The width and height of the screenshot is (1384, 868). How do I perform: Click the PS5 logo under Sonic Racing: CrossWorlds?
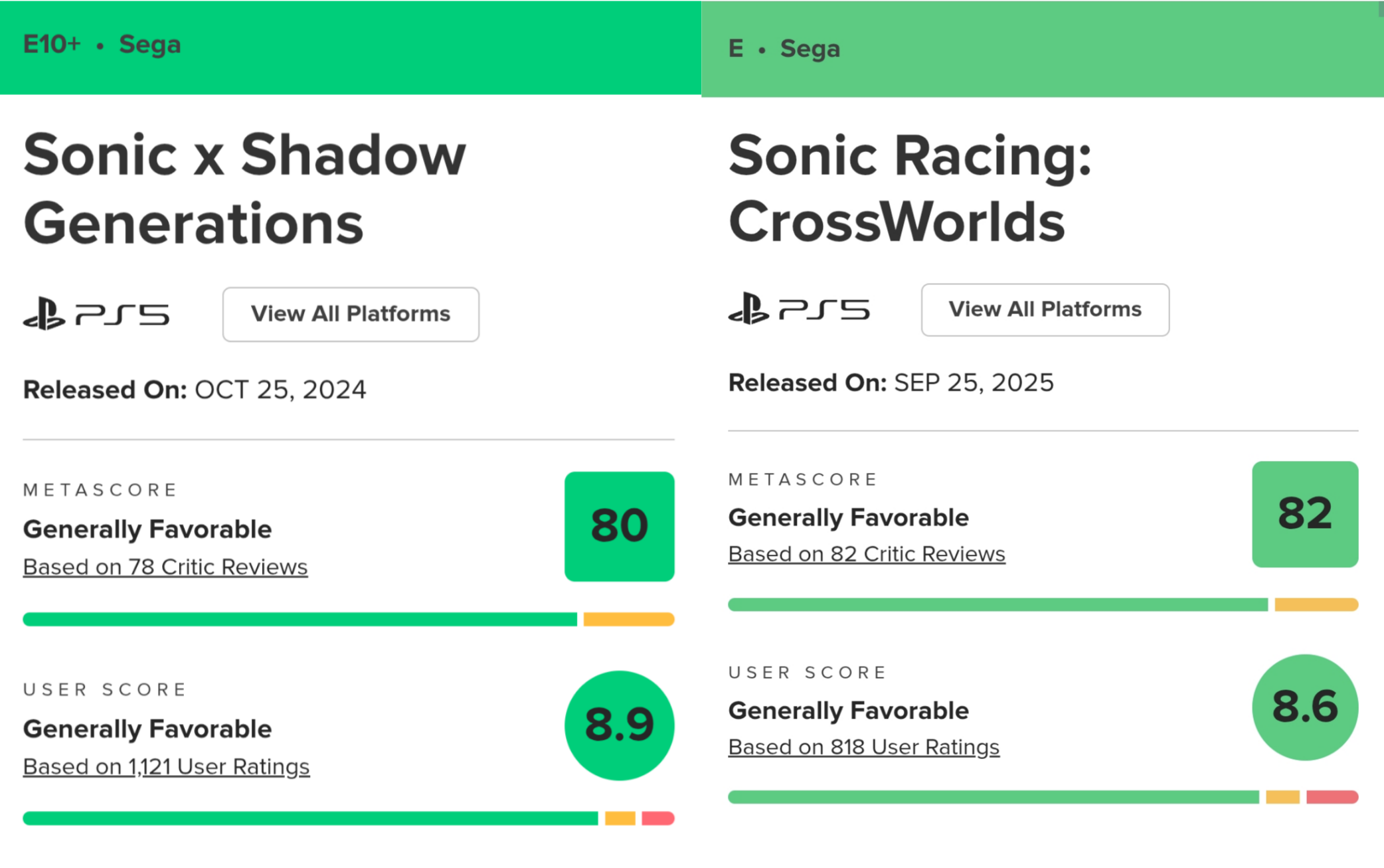[799, 309]
